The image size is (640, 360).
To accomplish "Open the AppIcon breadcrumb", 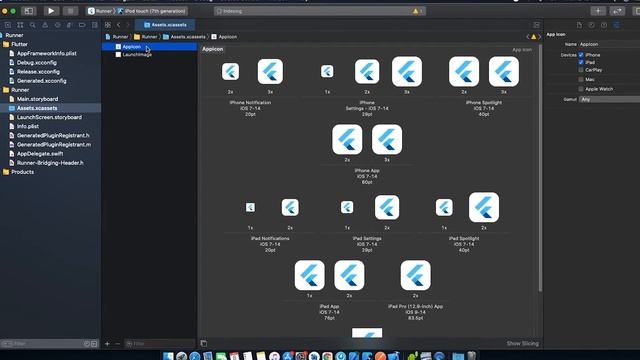I will tap(224, 37).
